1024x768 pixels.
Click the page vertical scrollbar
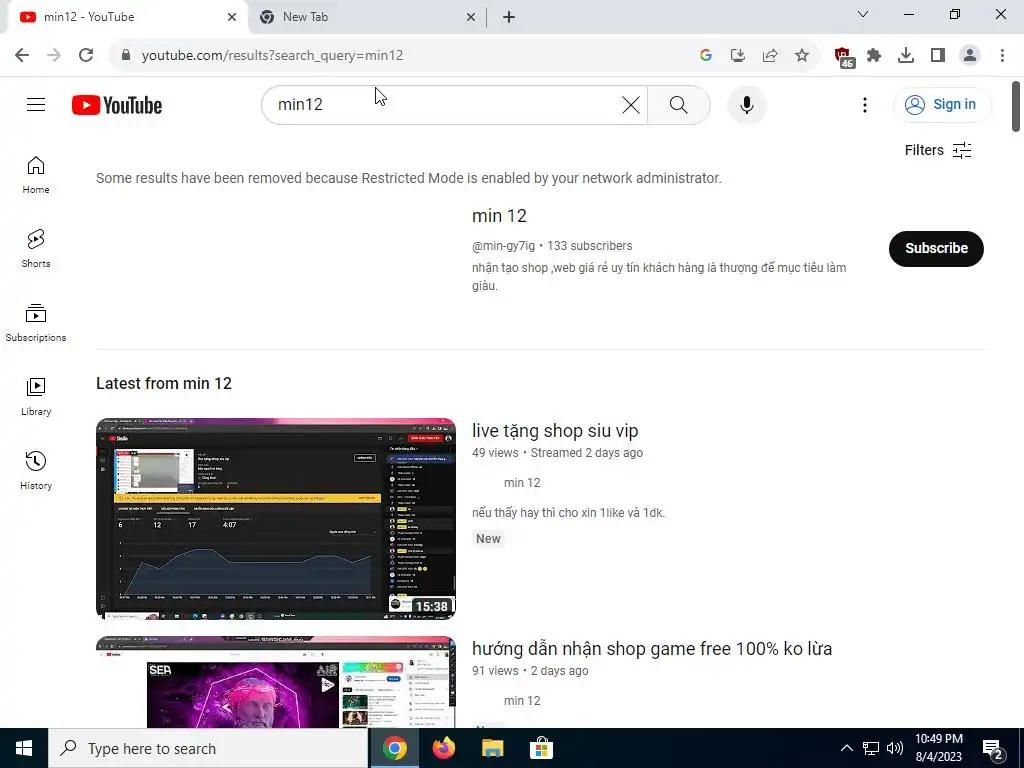1016,106
